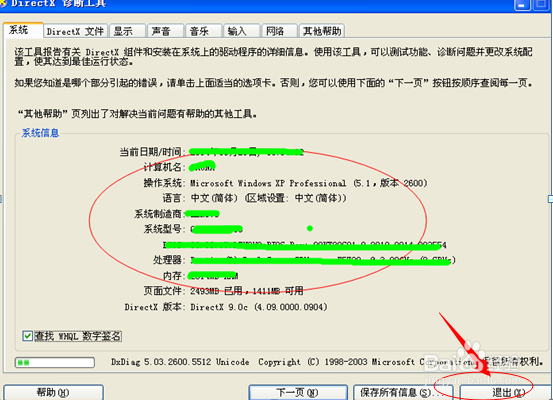Screen dimensions: 553x400
Task: Open the DirectX 文件 tab
Action: tap(75, 31)
